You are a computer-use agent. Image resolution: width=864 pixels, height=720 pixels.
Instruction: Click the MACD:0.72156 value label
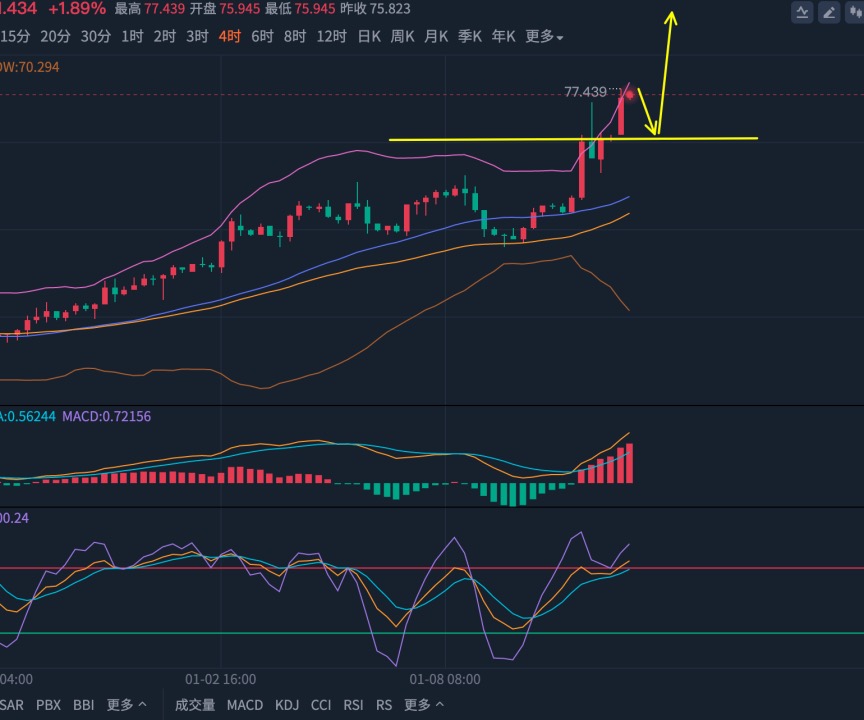(106, 416)
